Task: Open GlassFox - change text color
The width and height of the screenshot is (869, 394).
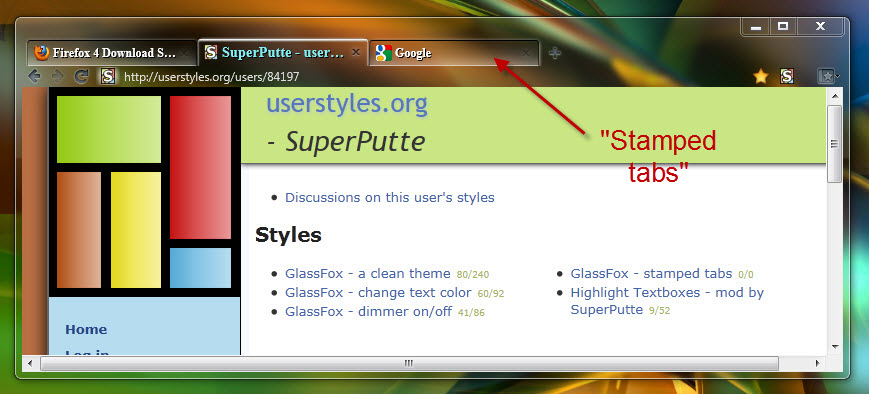Action: pyautogui.click(x=378, y=293)
